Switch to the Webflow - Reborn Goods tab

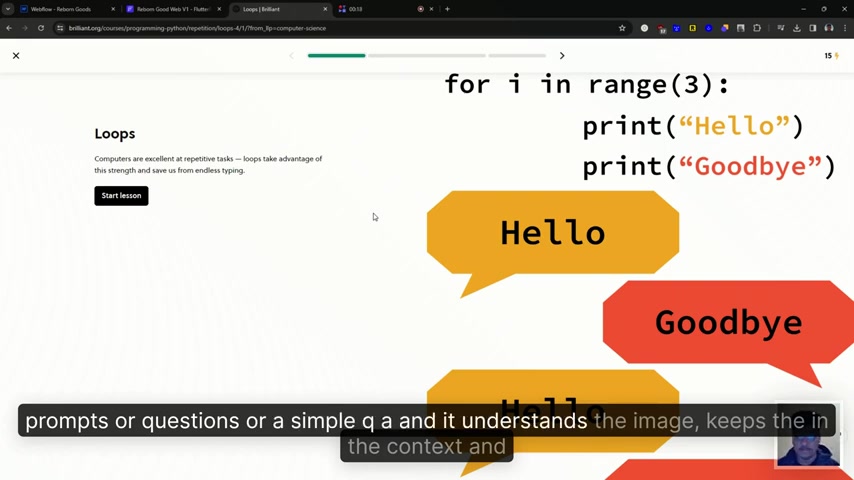(x=60, y=9)
